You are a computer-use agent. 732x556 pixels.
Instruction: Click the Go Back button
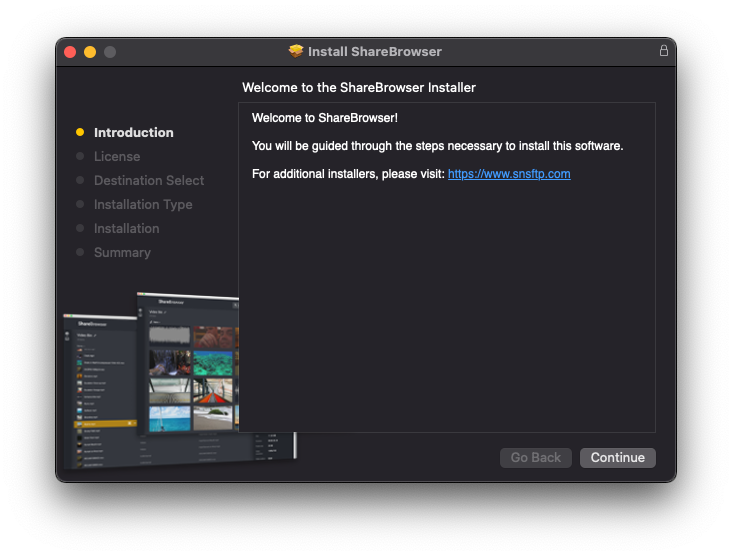point(535,457)
